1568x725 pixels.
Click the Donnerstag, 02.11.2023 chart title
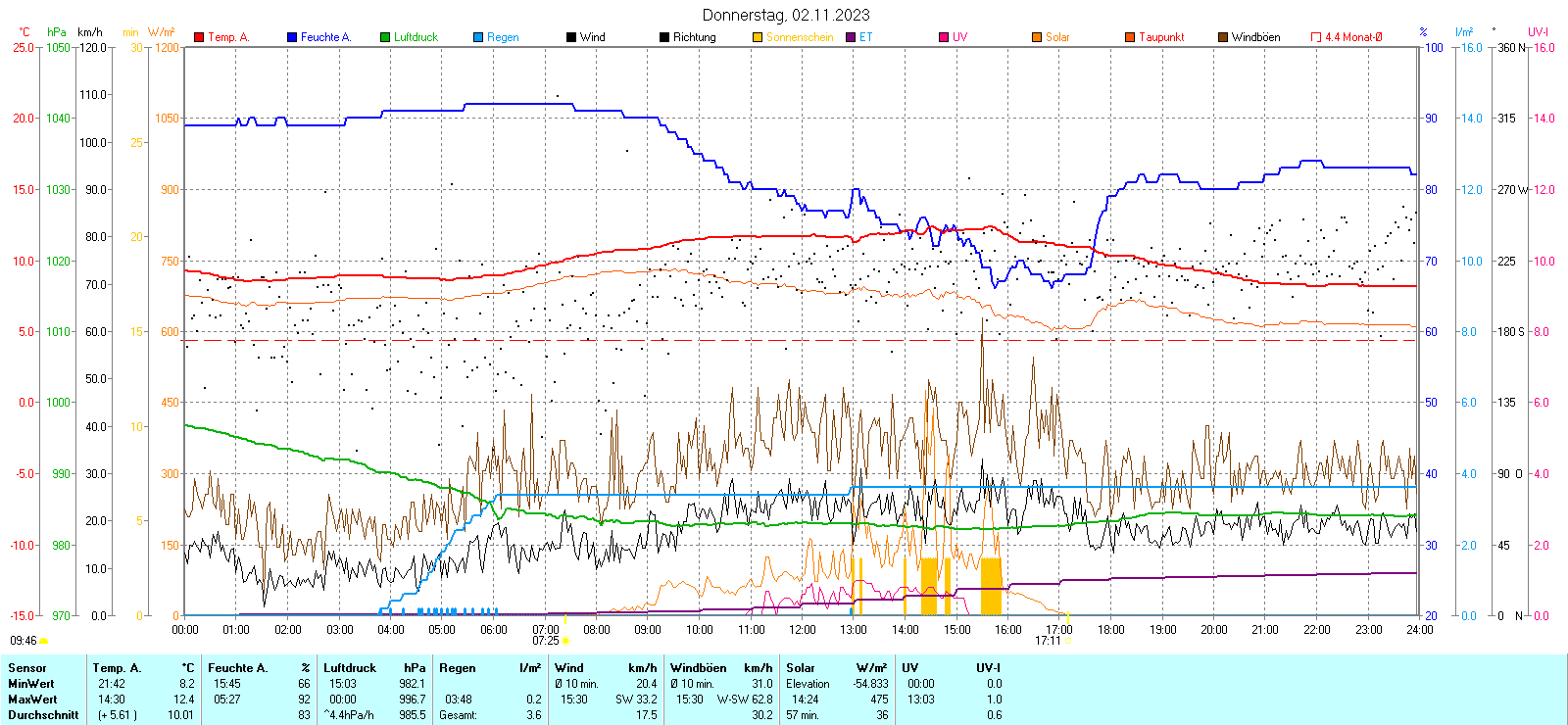[785, 15]
